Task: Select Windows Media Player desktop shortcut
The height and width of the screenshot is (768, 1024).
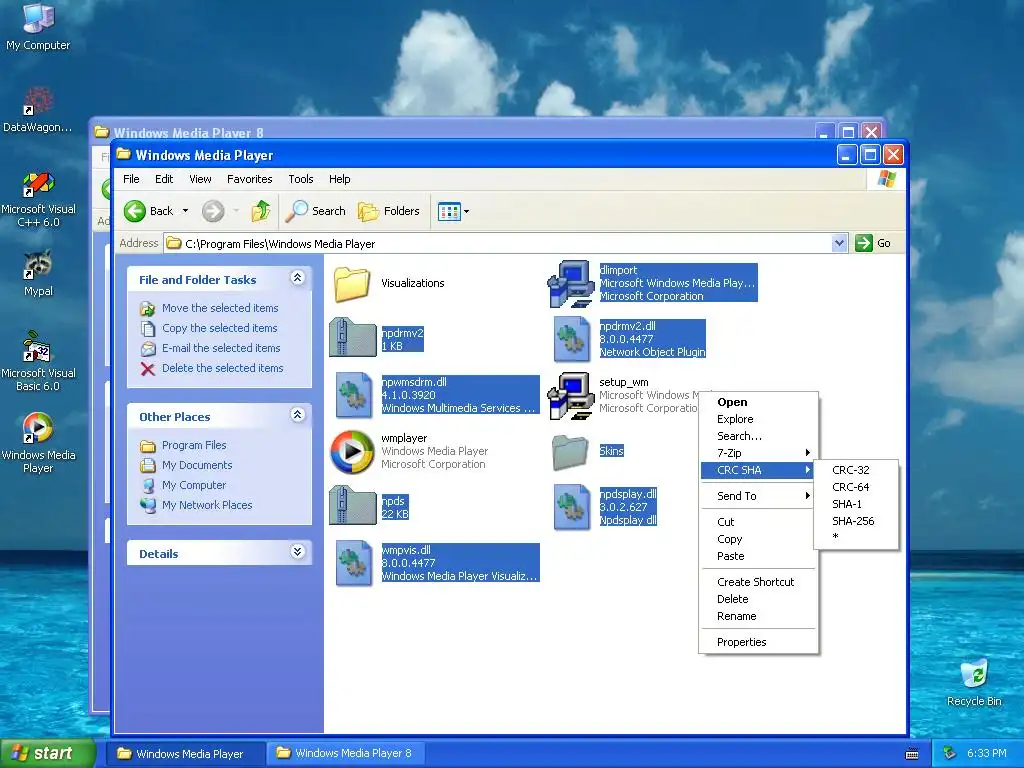Action: [x=38, y=442]
